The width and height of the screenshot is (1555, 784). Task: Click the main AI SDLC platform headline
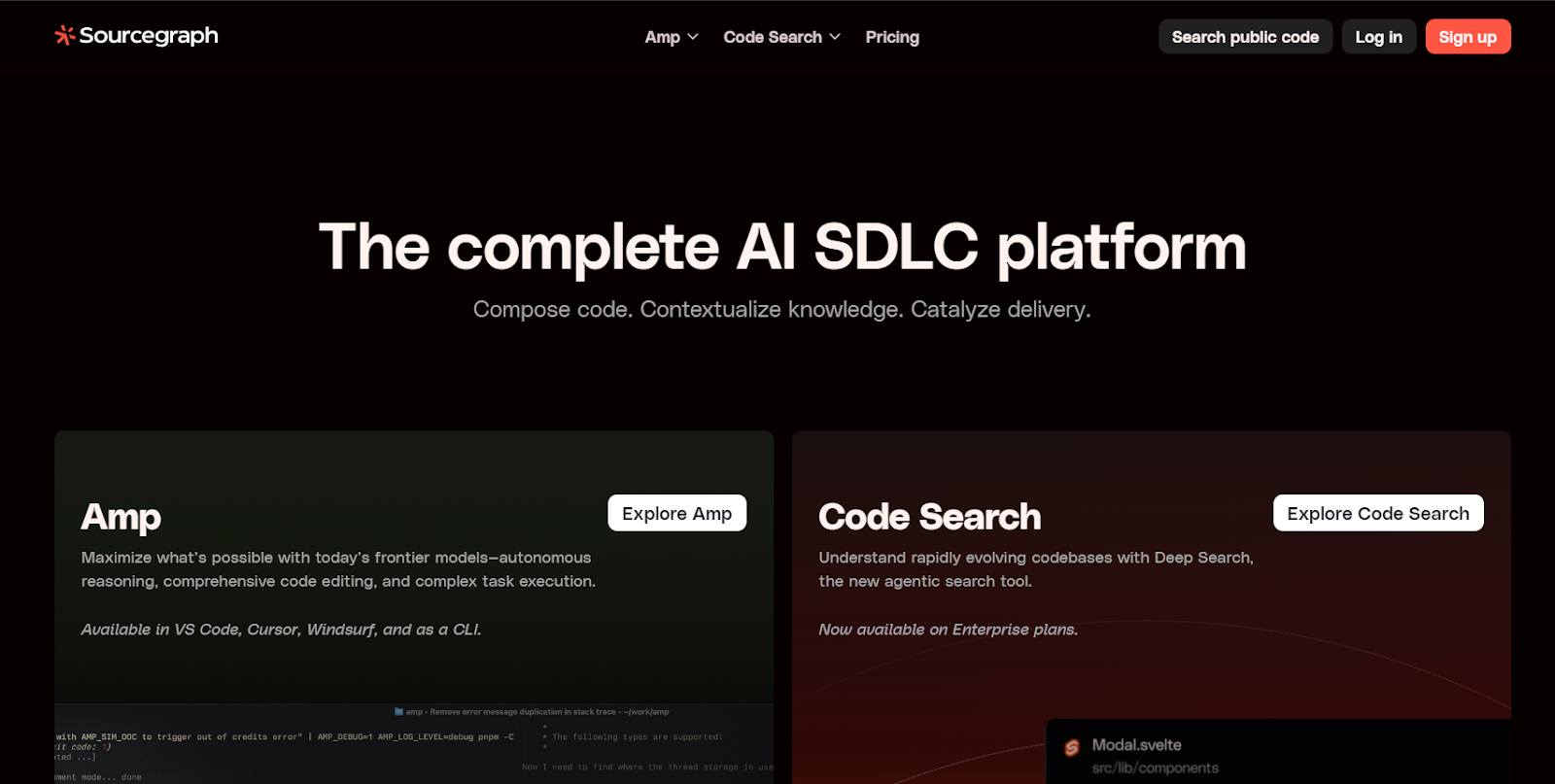click(782, 247)
